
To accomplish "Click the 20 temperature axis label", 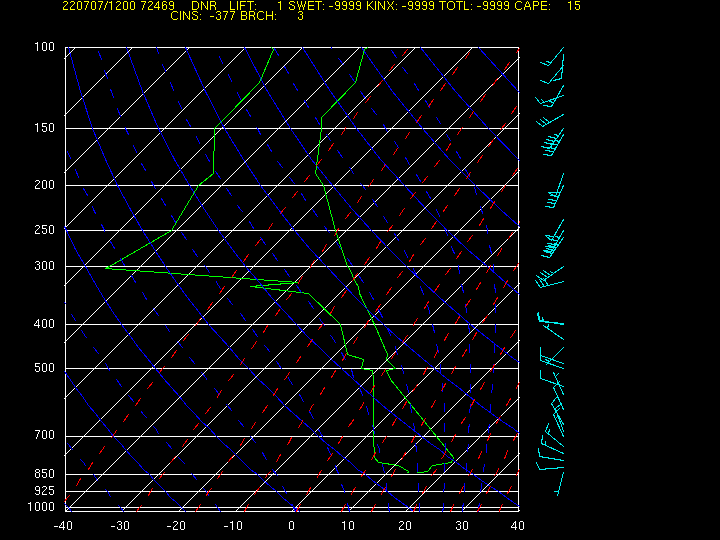I will [x=405, y=526].
